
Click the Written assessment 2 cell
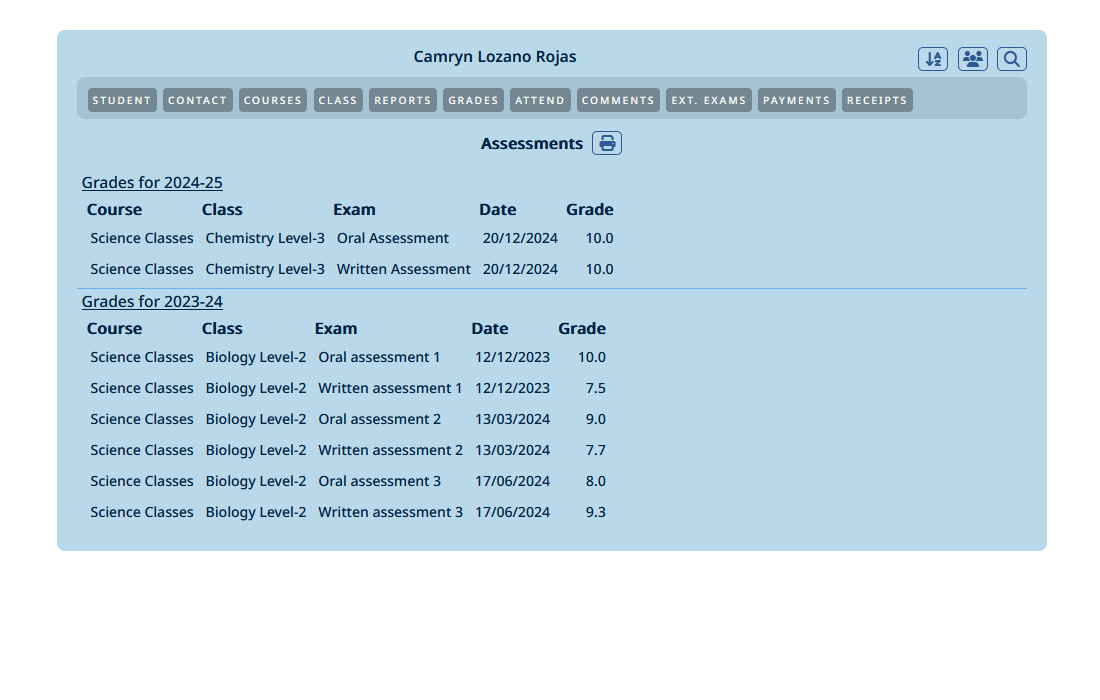coord(390,450)
